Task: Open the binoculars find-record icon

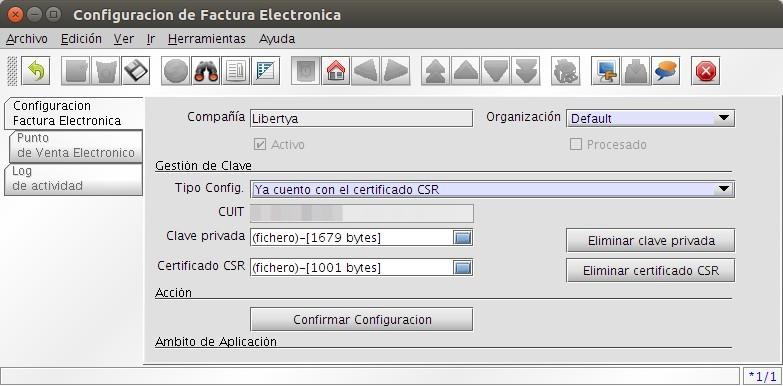Action: point(206,71)
